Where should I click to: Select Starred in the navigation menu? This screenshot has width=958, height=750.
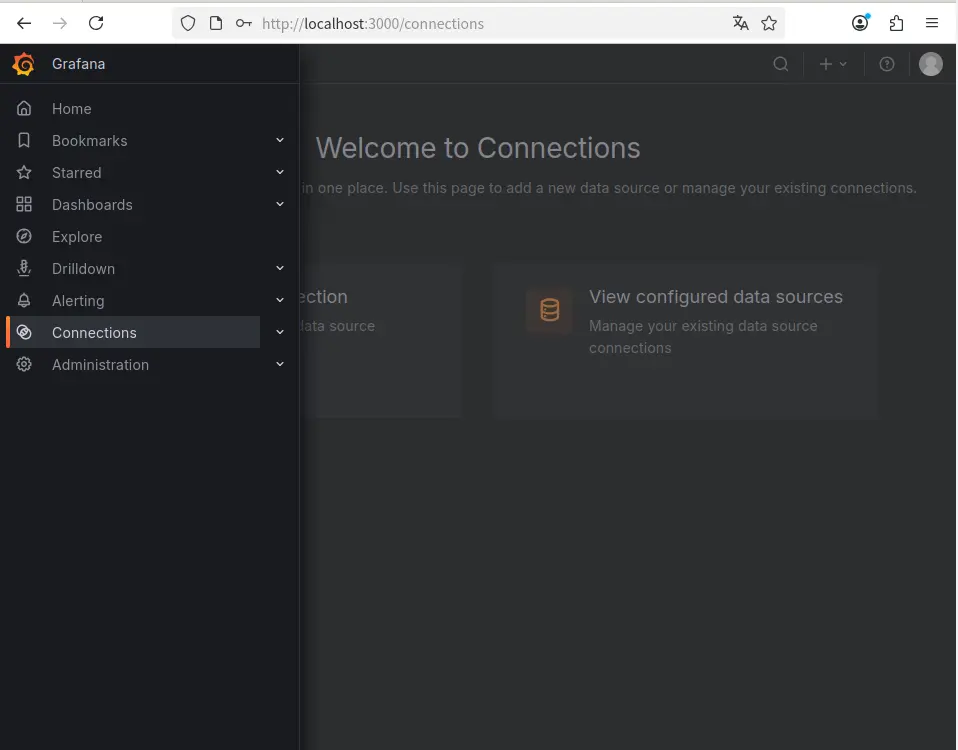[x=76, y=173]
